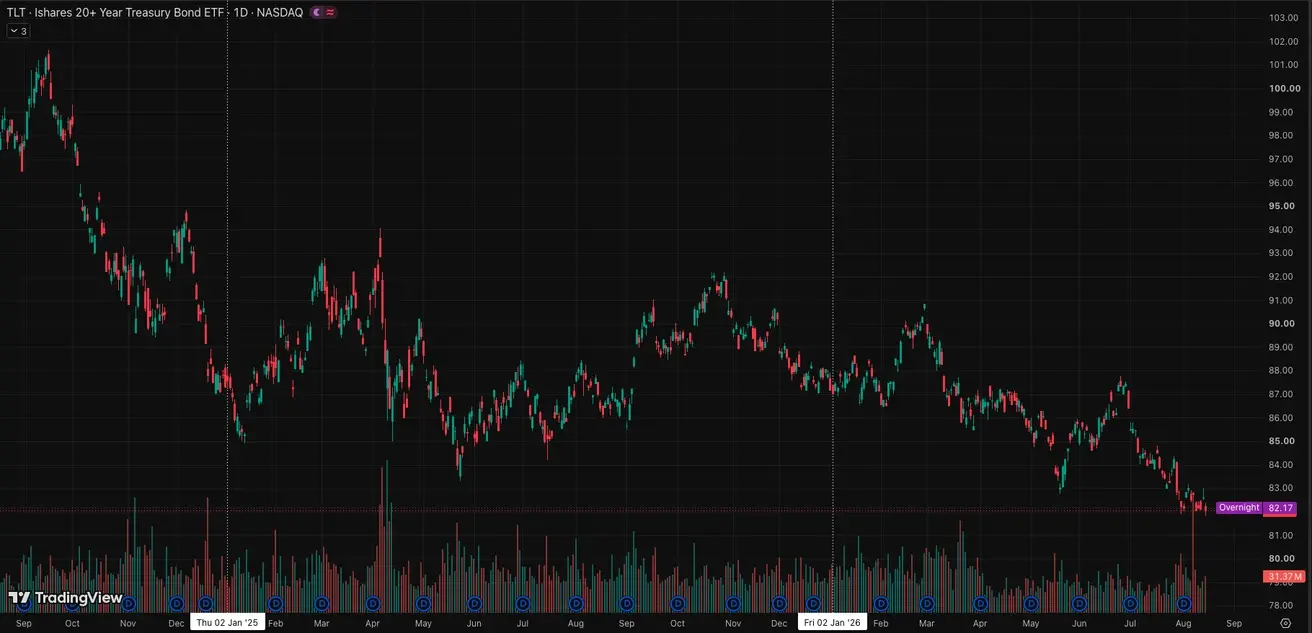Click dividend marker above Sep 2025 label
This screenshot has height=633, width=1312.
click(626, 604)
